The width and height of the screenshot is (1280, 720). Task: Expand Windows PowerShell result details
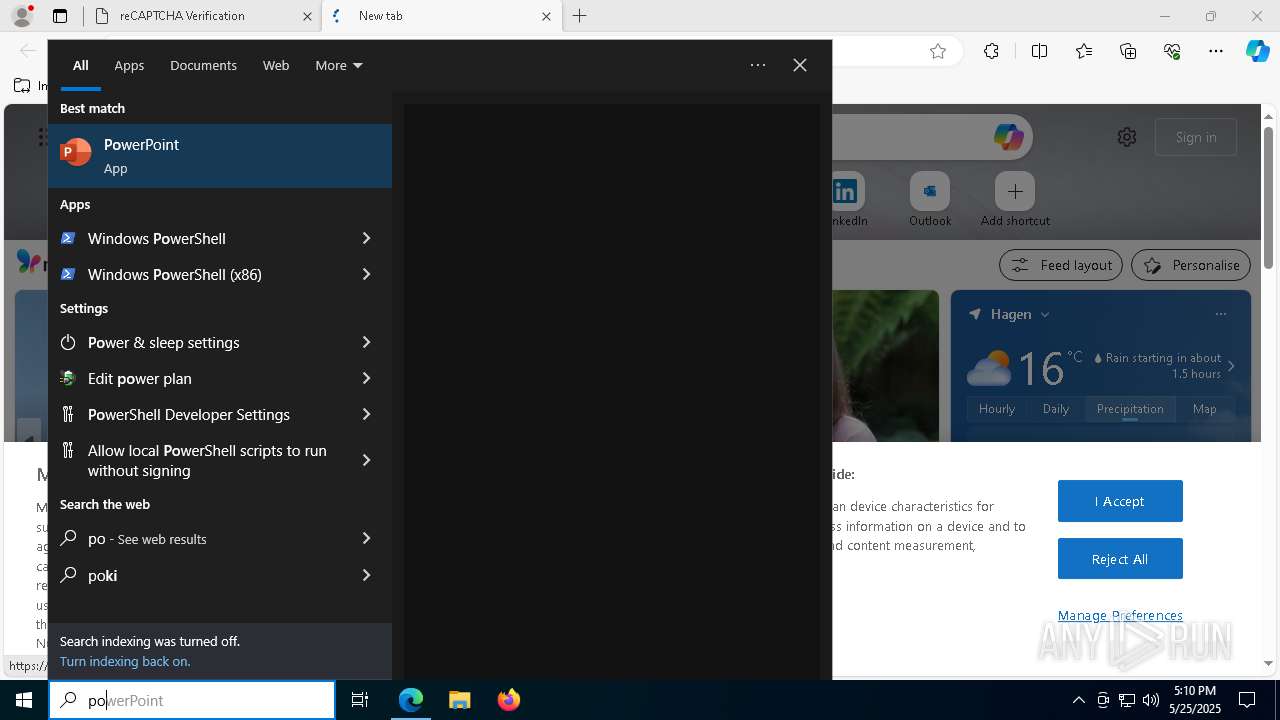366,238
